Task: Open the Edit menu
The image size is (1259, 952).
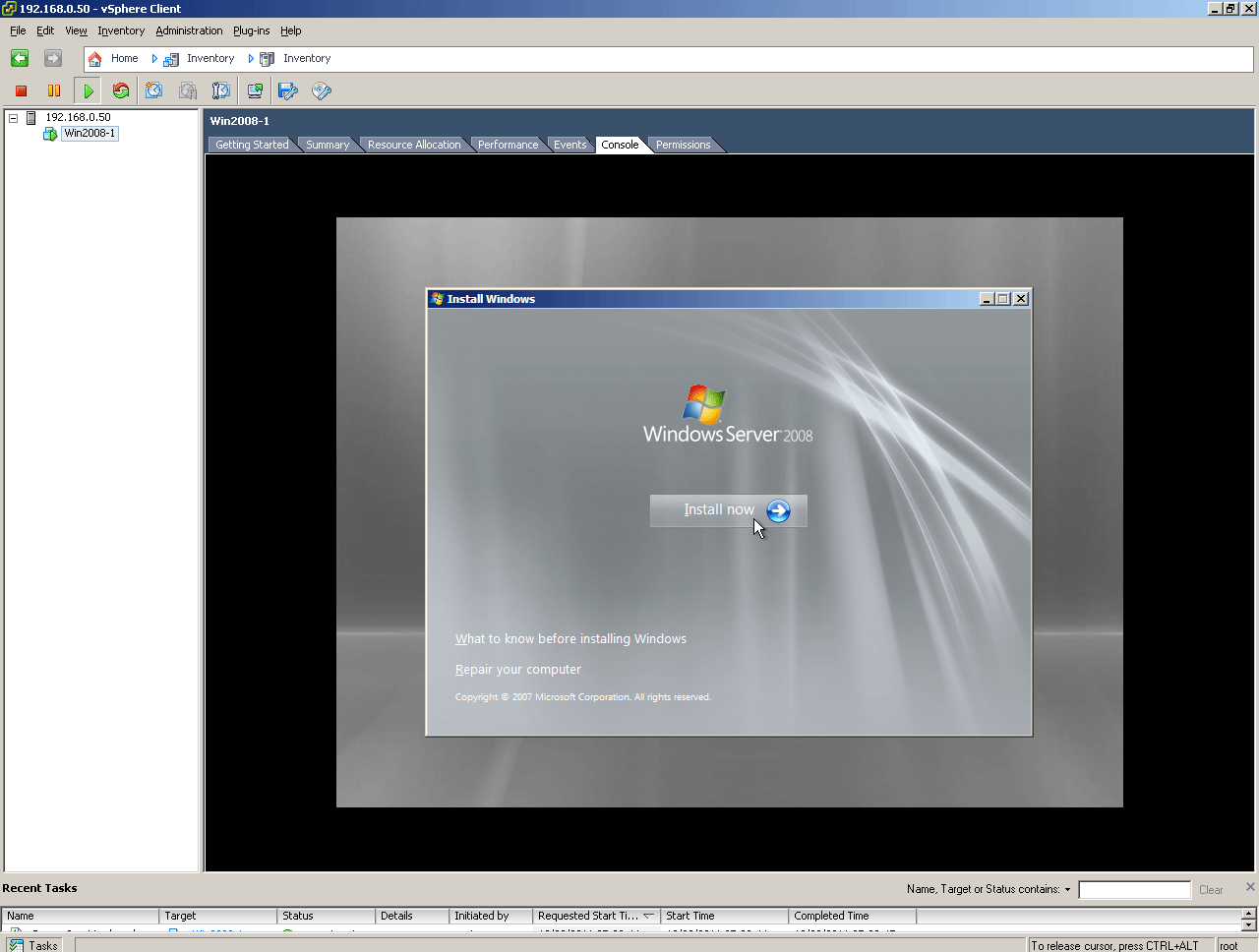Action: [x=45, y=30]
